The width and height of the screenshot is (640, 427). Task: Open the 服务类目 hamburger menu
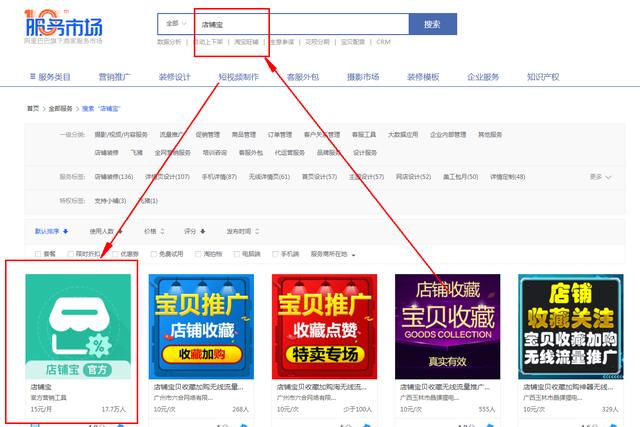[50, 77]
